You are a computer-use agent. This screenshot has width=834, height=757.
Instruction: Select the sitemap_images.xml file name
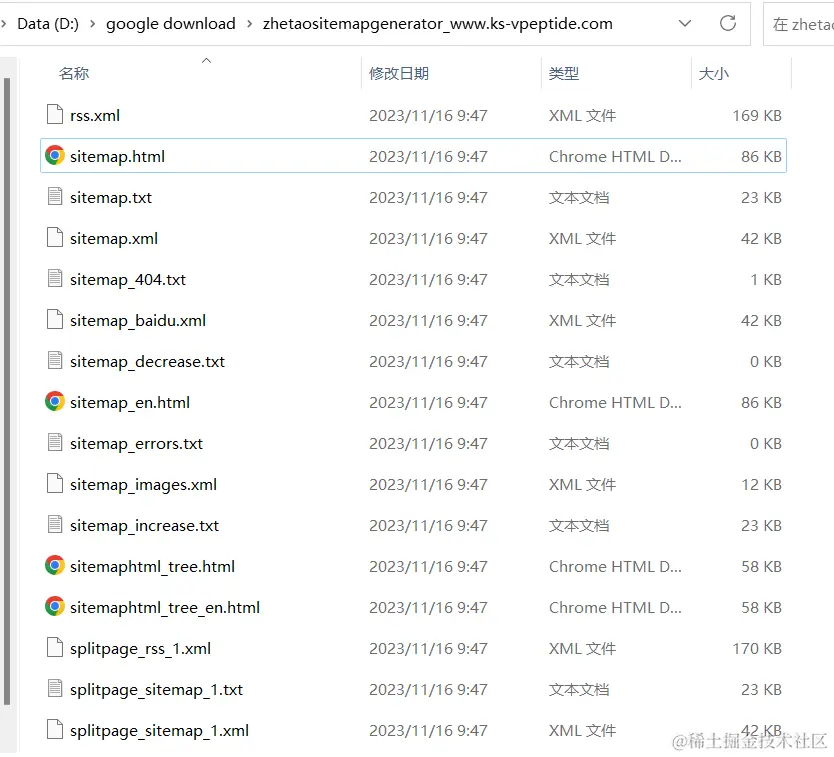pos(144,484)
